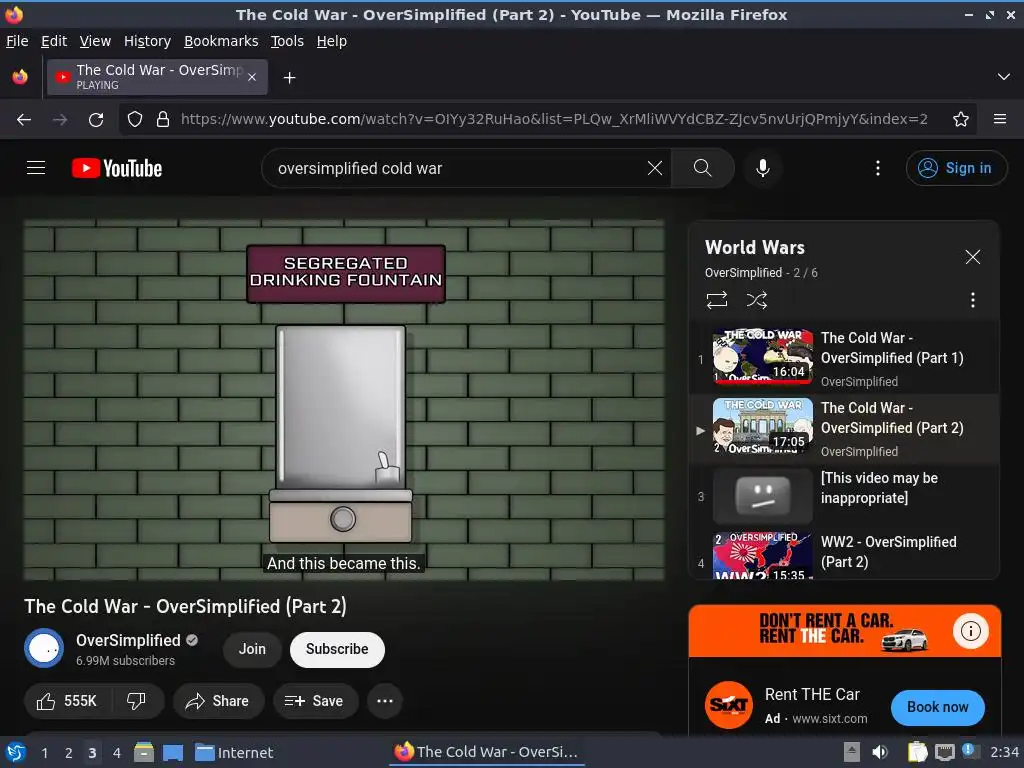Click the system tray eject arrow icon

click(x=852, y=752)
